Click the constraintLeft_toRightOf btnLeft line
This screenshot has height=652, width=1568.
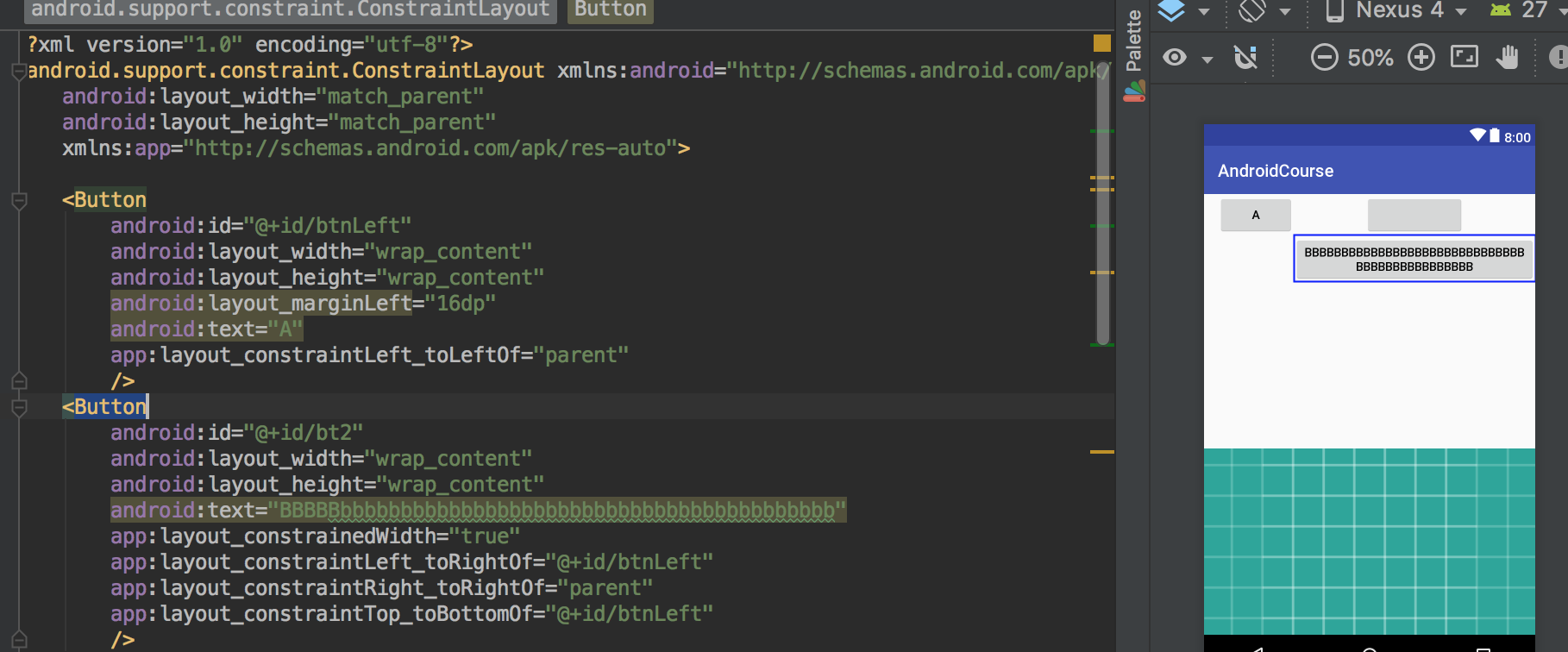pos(411,562)
